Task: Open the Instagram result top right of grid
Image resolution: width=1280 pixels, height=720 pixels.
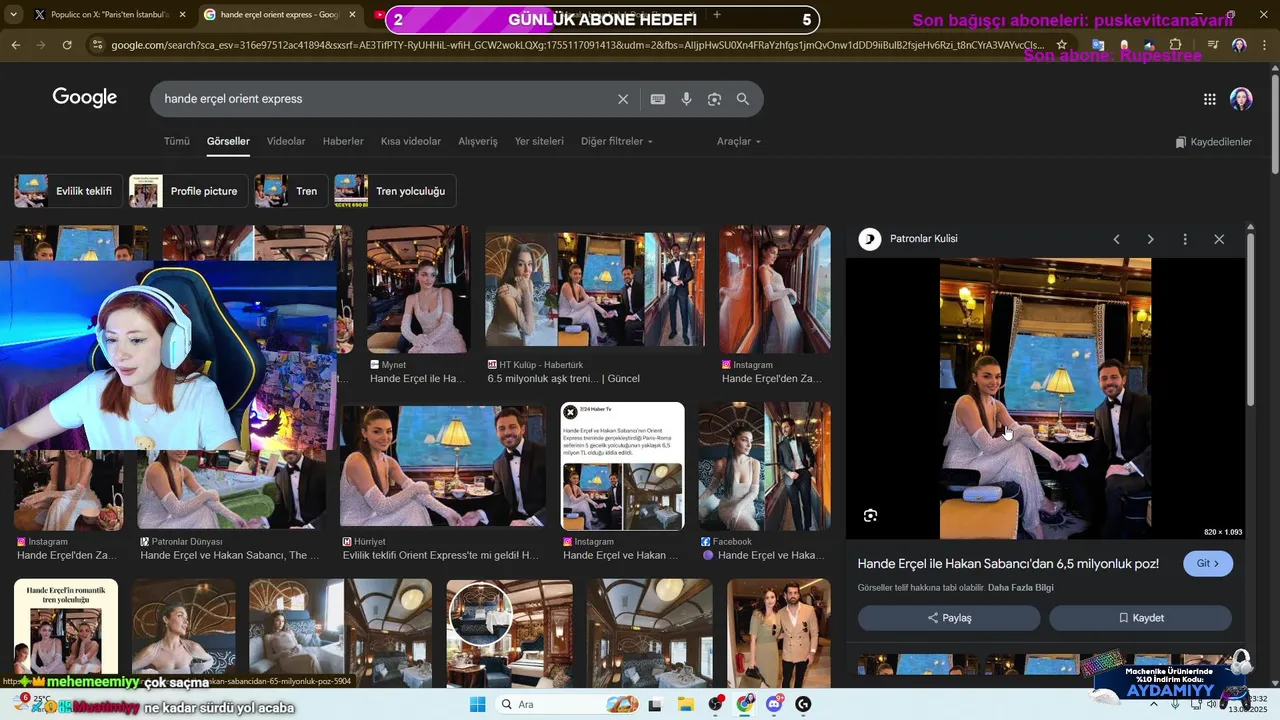Action: [x=775, y=289]
